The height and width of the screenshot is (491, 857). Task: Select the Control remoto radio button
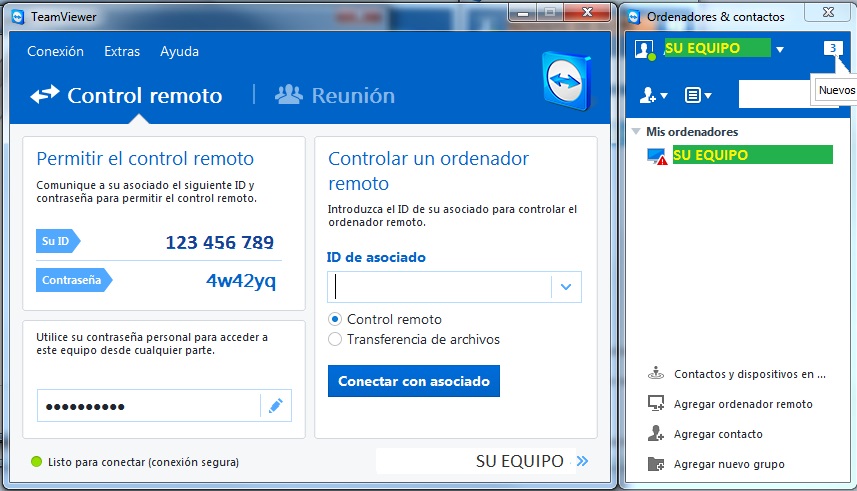click(335, 319)
